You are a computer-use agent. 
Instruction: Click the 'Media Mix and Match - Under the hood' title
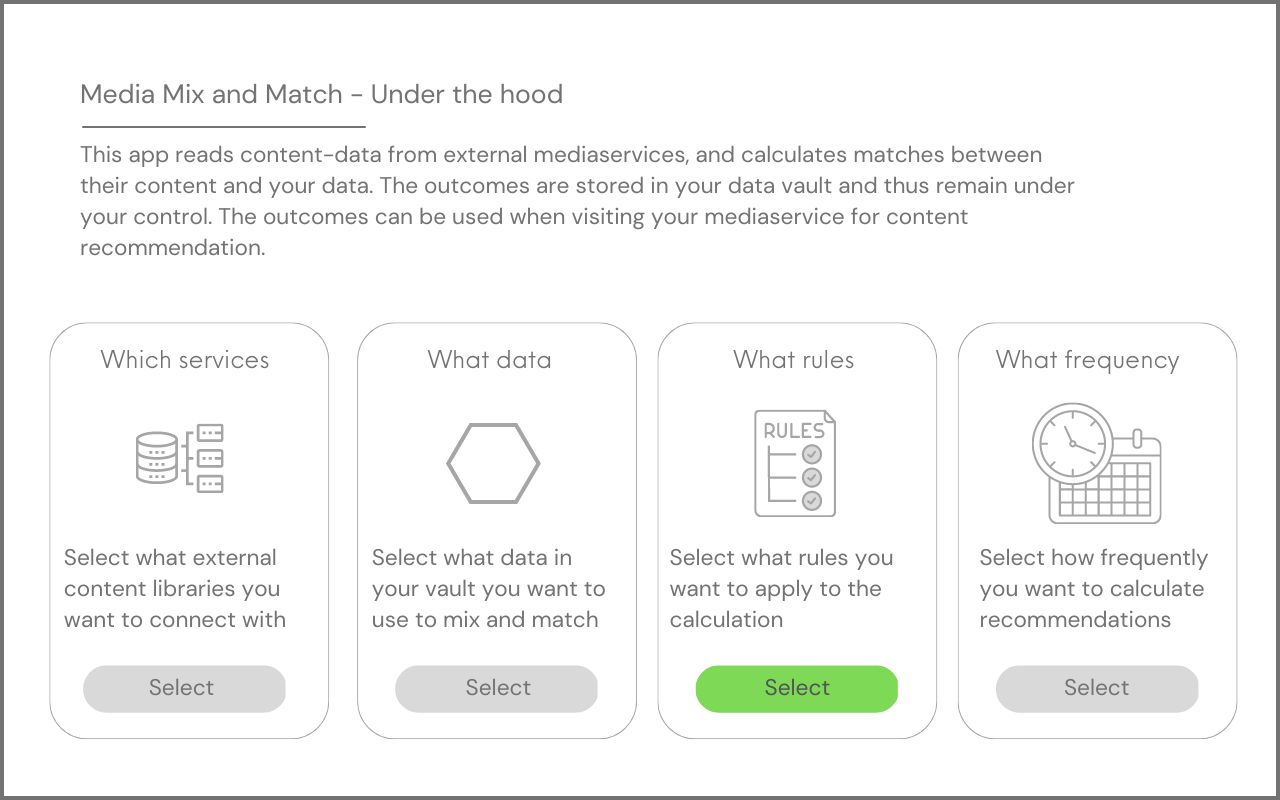point(322,94)
